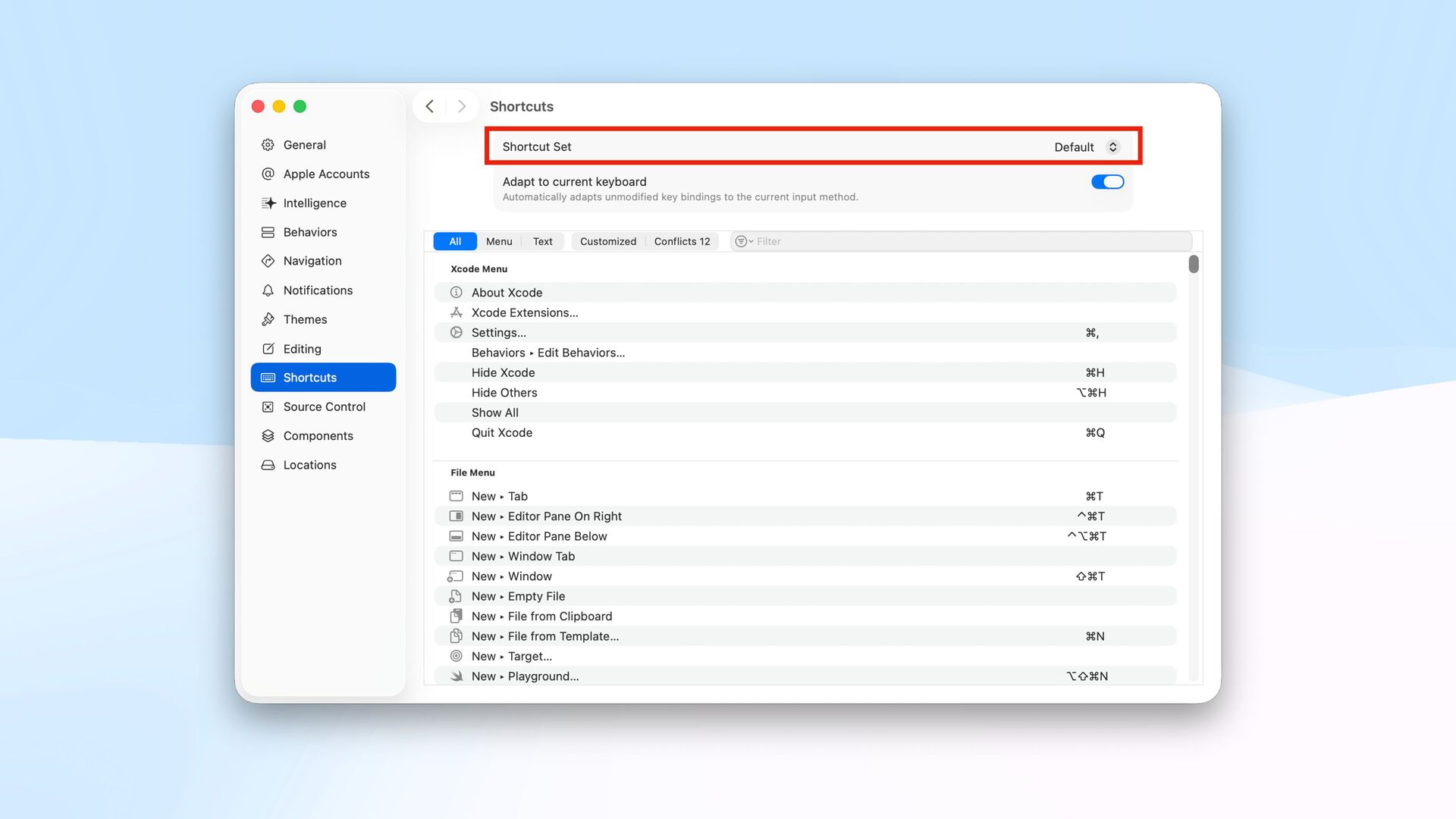The image size is (1456, 819).
Task: Click the Themes paintbrush icon
Action: point(268,319)
